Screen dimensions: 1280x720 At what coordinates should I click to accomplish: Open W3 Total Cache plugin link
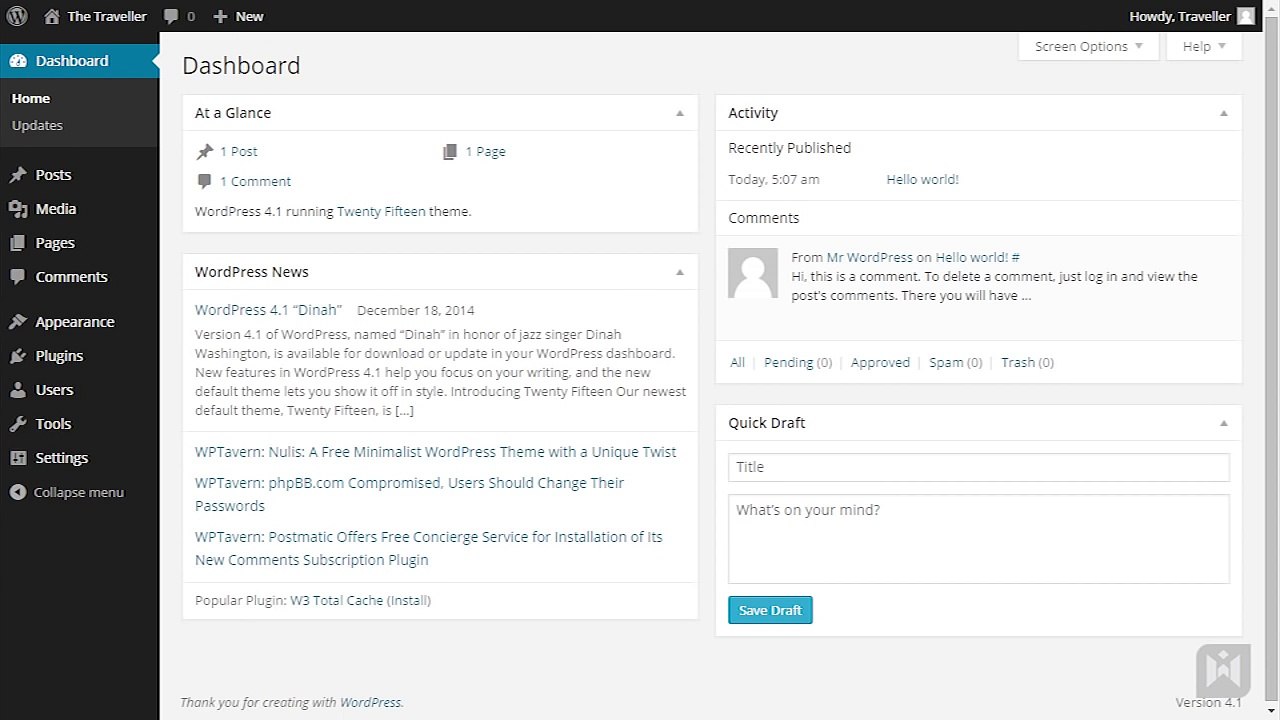click(336, 601)
